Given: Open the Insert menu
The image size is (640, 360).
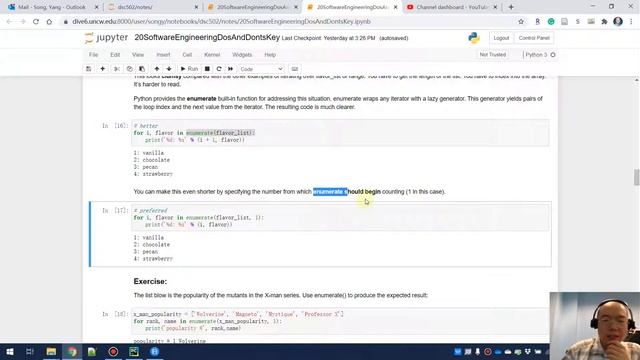Looking at the screenshot, I should tap(163, 55).
